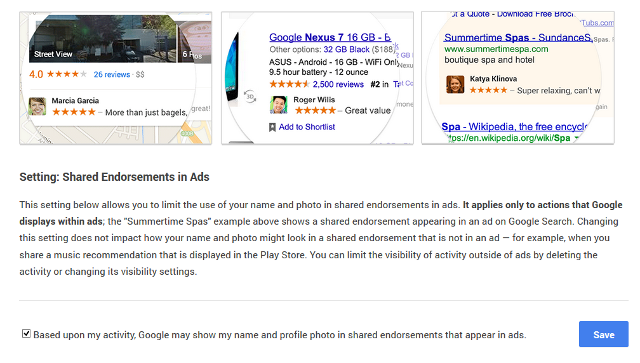Screen dimensions: 640x363
Task: Click the blue Save button
Action: (x=604, y=334)
